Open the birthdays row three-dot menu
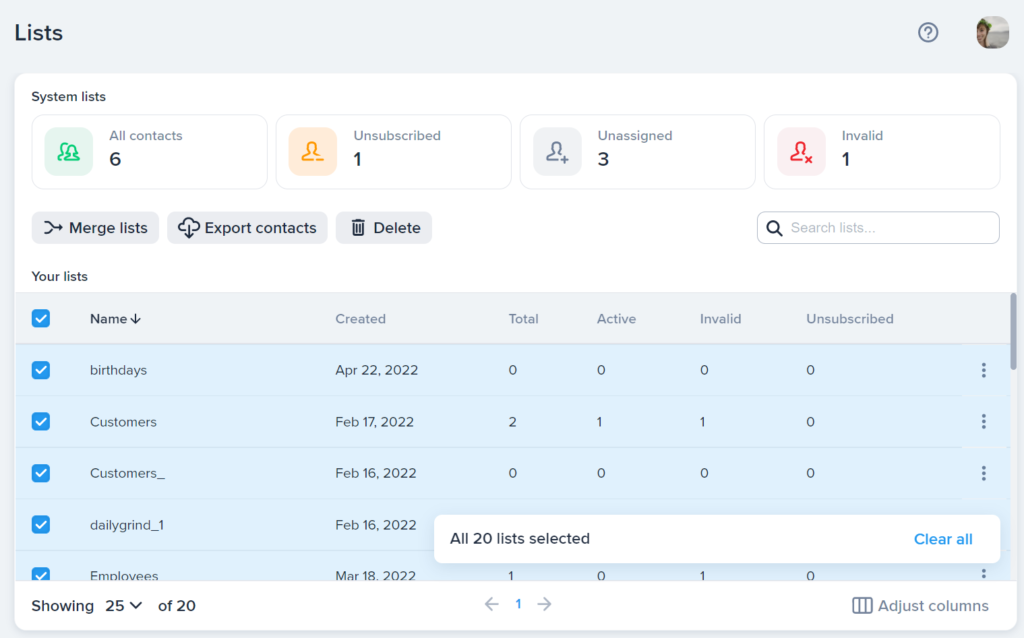The width and height of the screenshot is (1024, 638). [x=983, y=370]
